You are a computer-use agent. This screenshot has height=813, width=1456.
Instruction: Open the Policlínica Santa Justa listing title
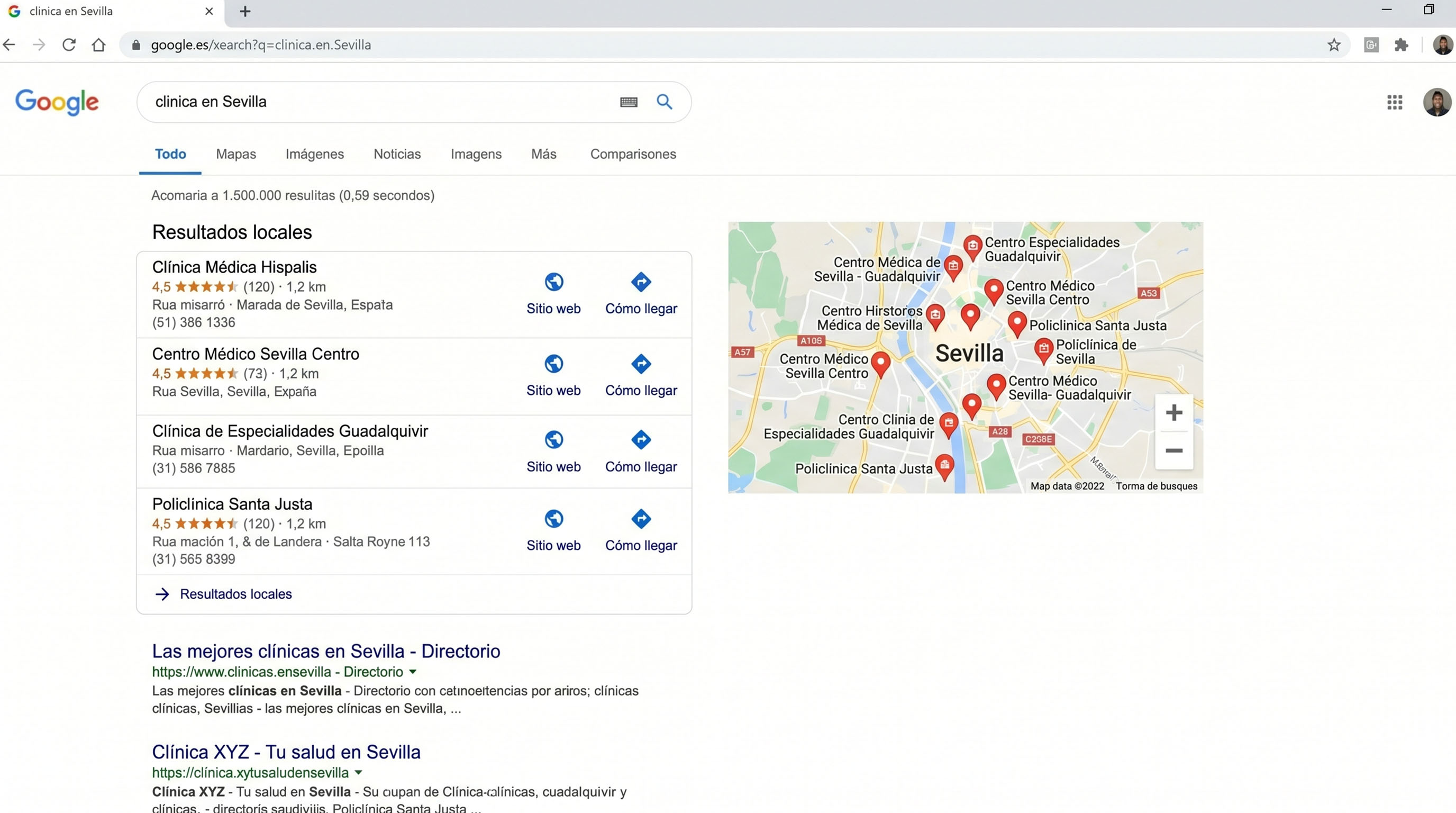pyautogui.click(x=232, y=504)
